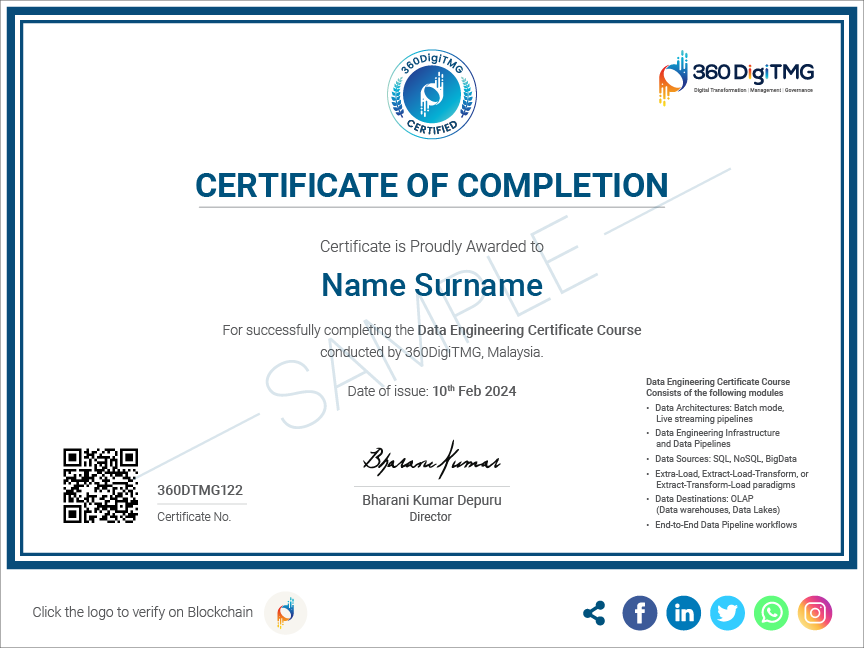Click module 'Data Sources: SQL, NoSQL, BigData'
Screen dimensions: 864x648
click(x=726, y=459)
